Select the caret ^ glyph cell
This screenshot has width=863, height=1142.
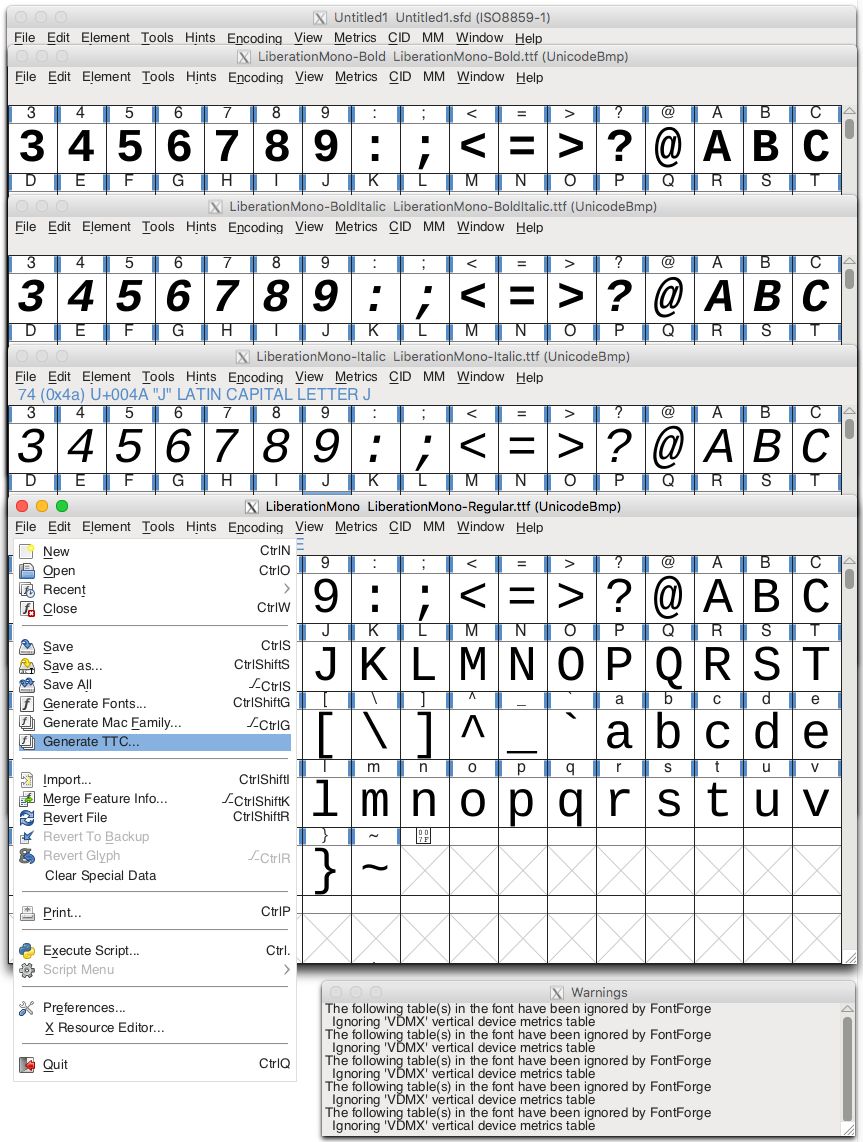473,733
